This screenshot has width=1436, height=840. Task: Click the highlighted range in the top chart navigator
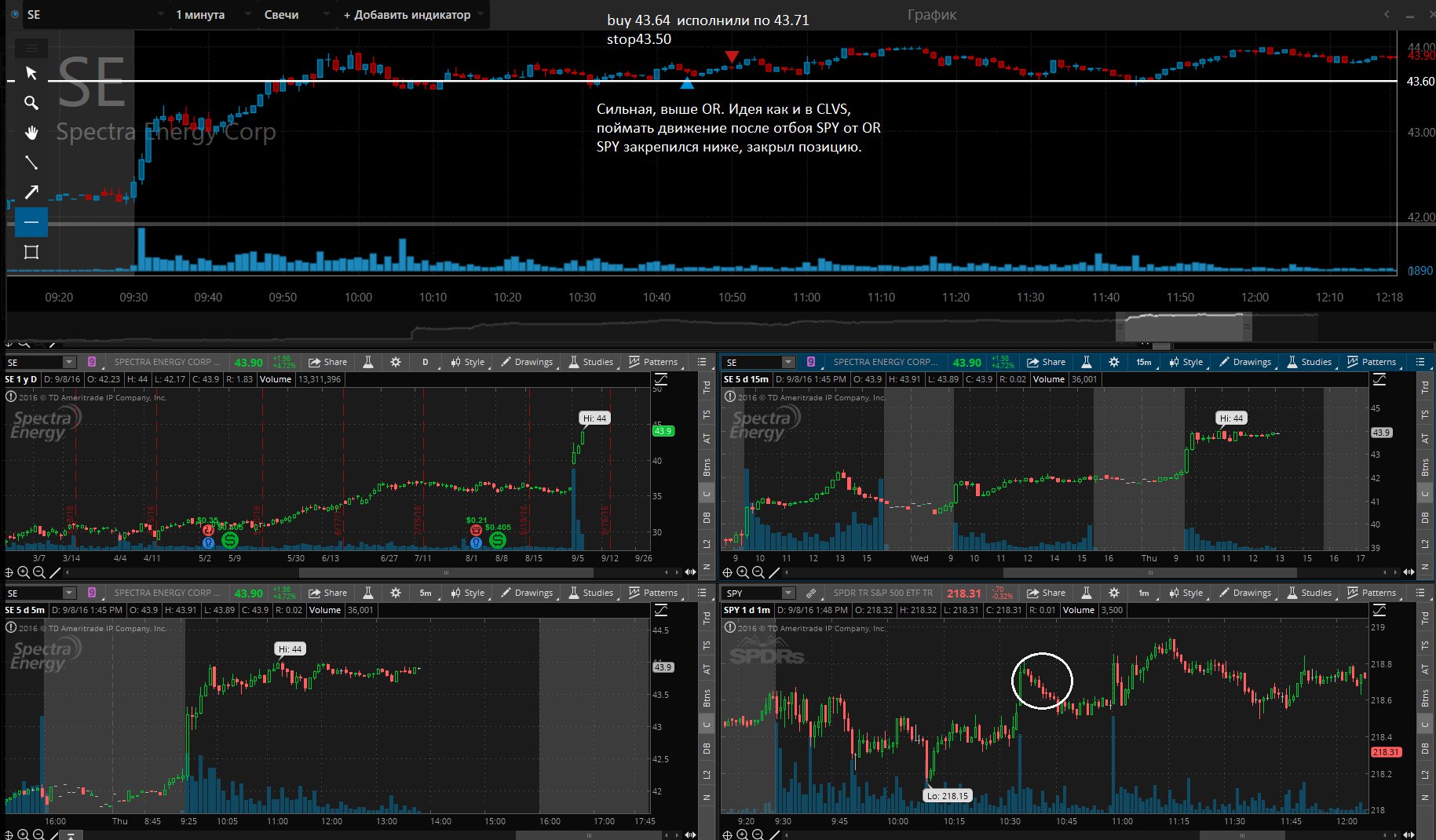click(x=1183, y=326)
